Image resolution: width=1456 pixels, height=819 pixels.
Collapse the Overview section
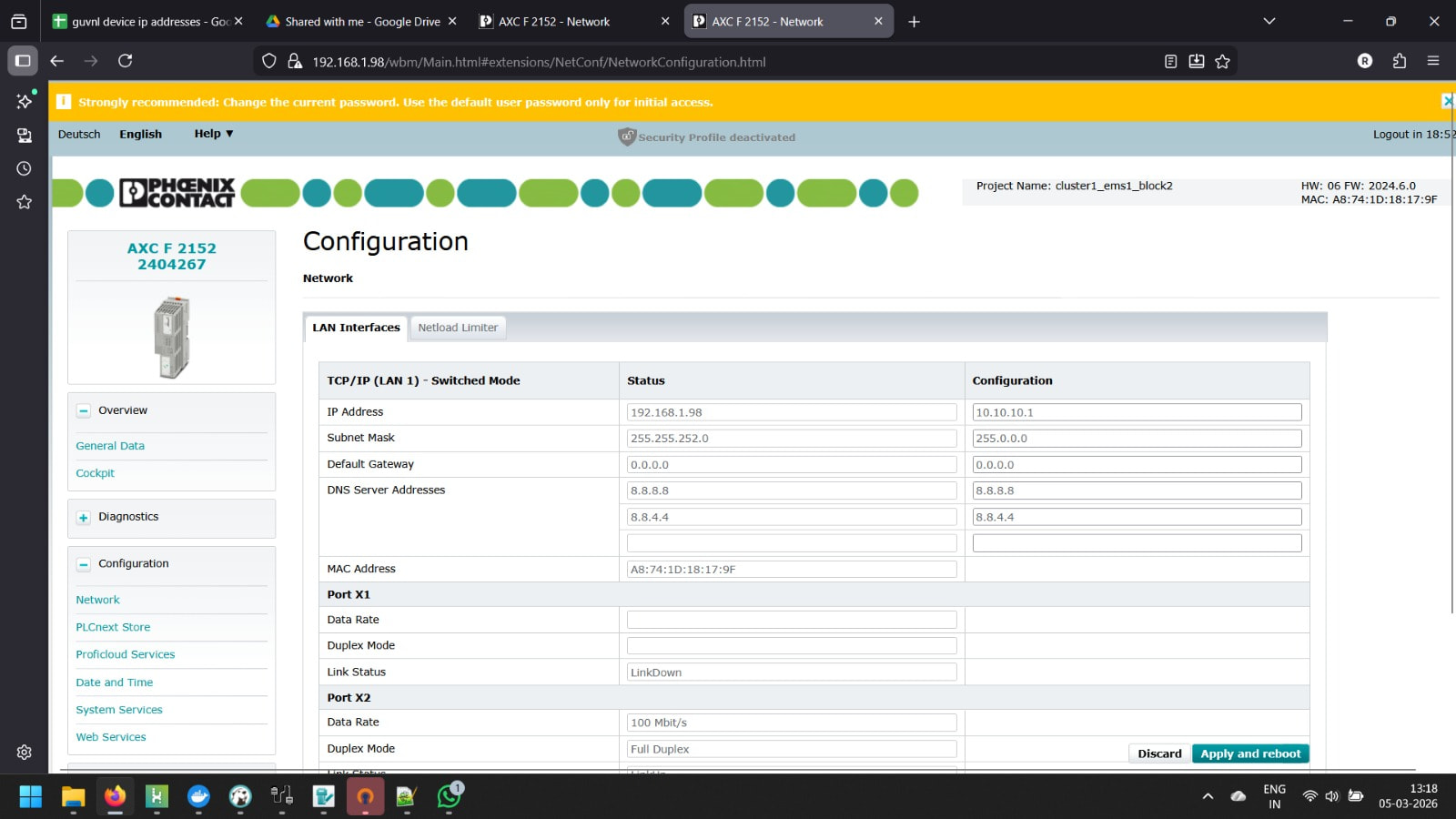click(x=84, y=411)
